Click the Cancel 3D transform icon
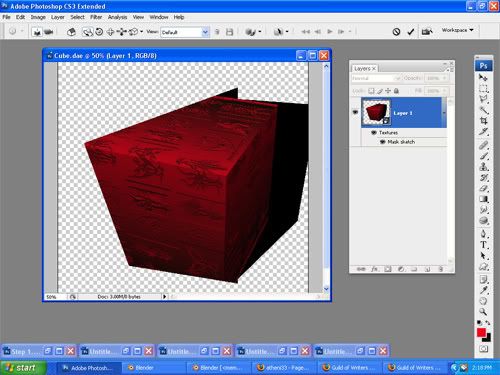500x375 pixels. (396, 32)
